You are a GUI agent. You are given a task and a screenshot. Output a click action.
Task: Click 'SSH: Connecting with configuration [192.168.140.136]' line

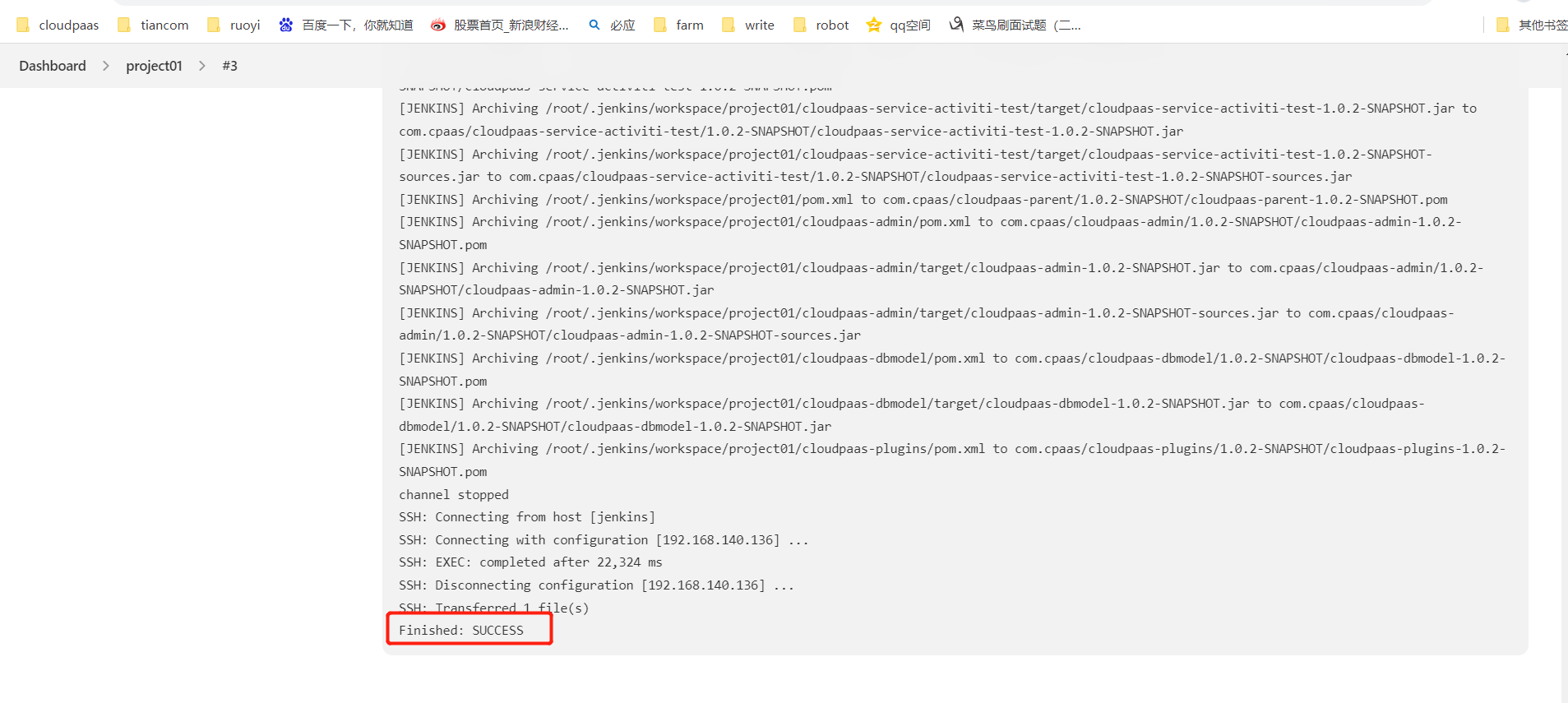point(604,540)
